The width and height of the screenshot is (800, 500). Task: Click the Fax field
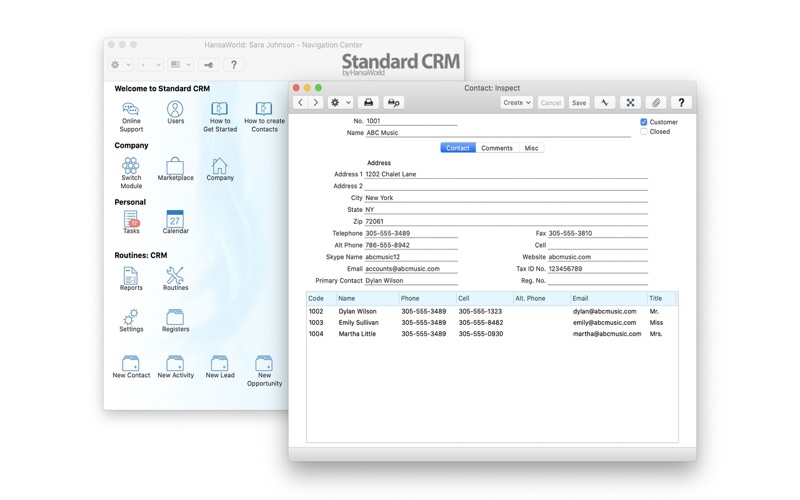(x=597, y=233)
